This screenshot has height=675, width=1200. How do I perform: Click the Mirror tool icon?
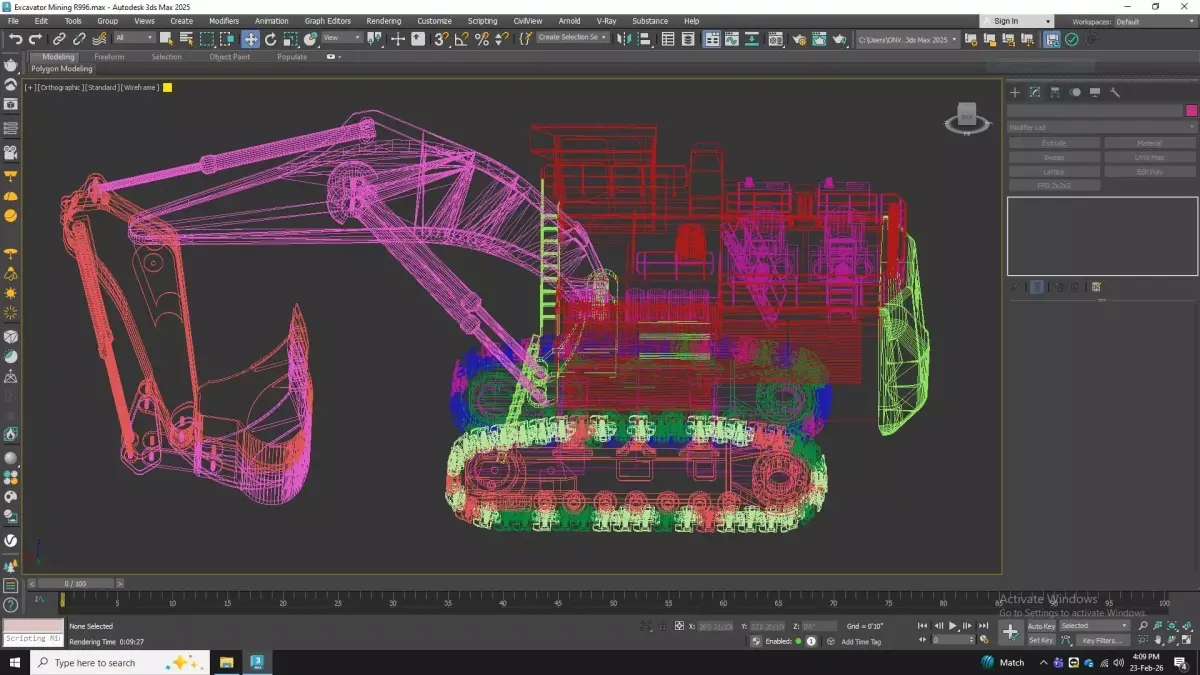click(624, 39)
